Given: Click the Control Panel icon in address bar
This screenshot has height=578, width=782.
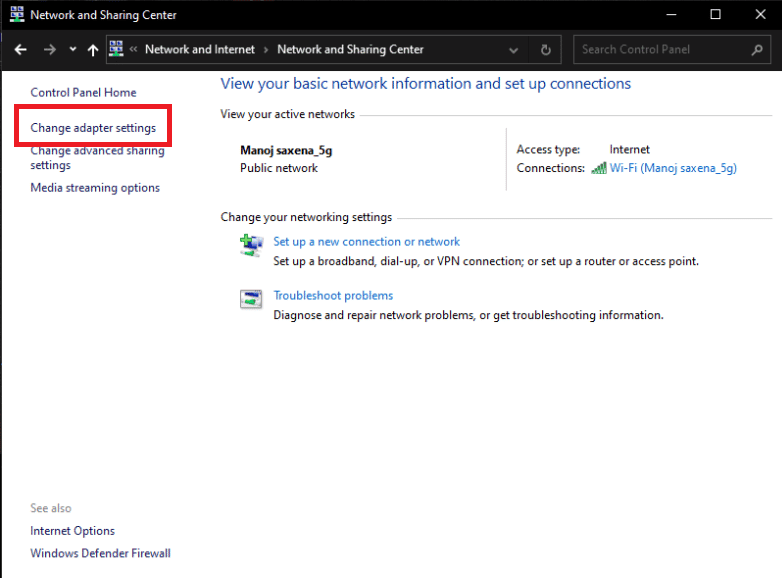Looking at the screenshot, I should [x=116, y=48].
